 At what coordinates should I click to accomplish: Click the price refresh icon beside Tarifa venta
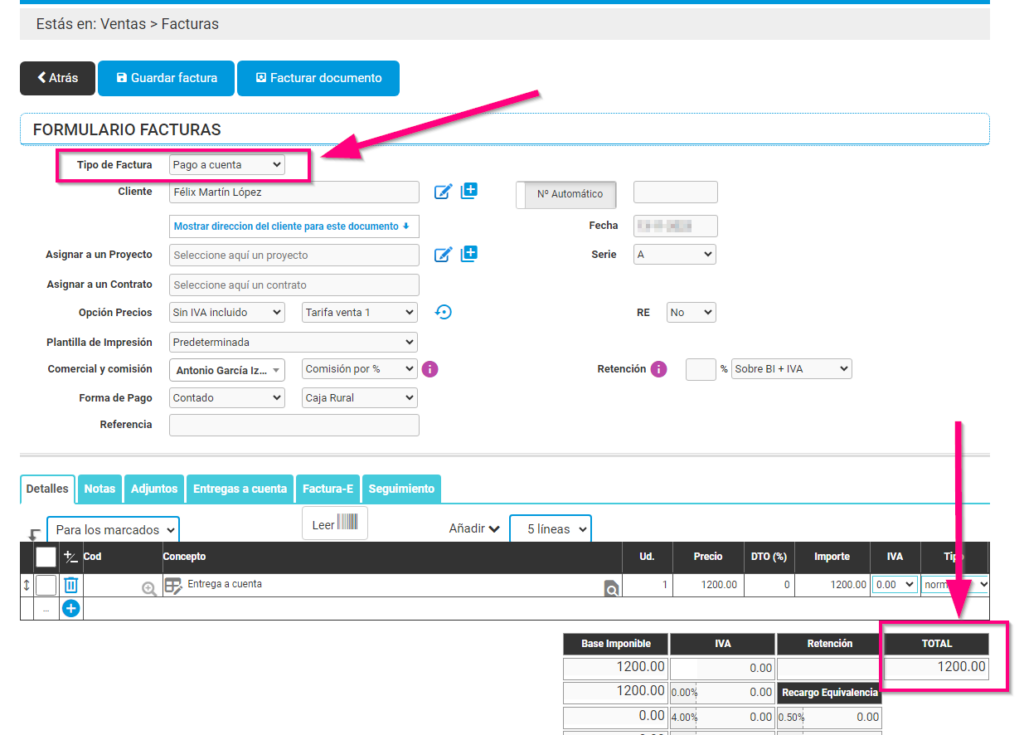(x=443, y=312)
